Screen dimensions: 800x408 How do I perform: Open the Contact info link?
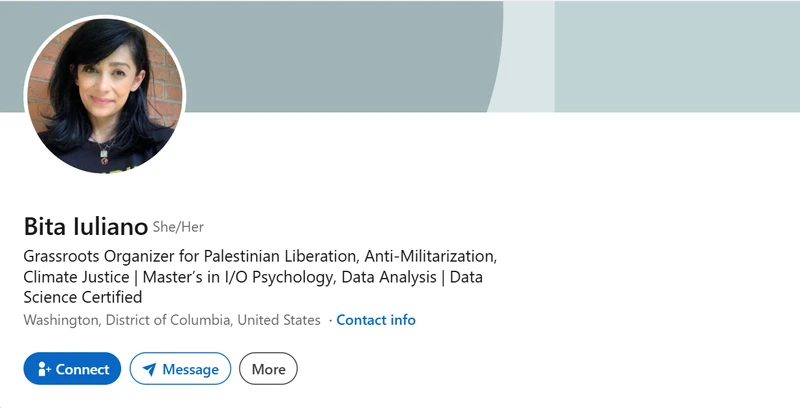[x=376, y=320]
